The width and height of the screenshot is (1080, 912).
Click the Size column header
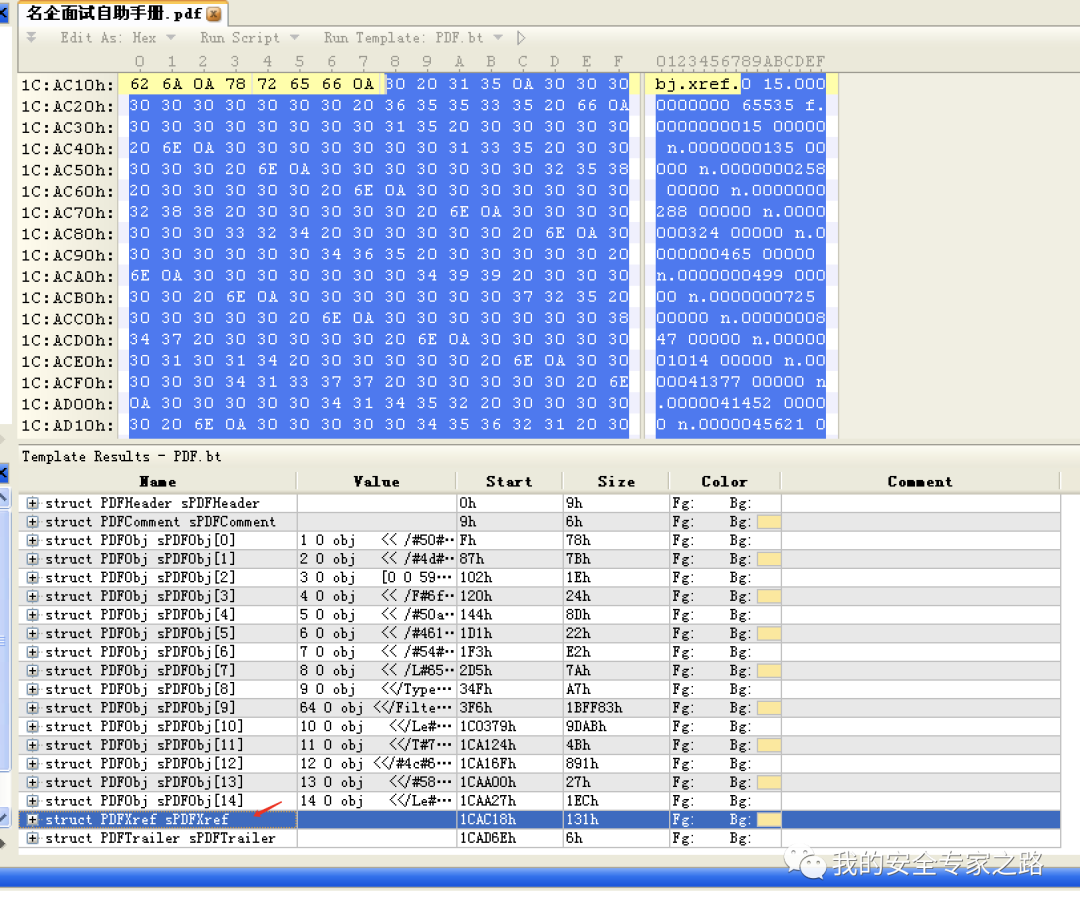tap(615, 481)
